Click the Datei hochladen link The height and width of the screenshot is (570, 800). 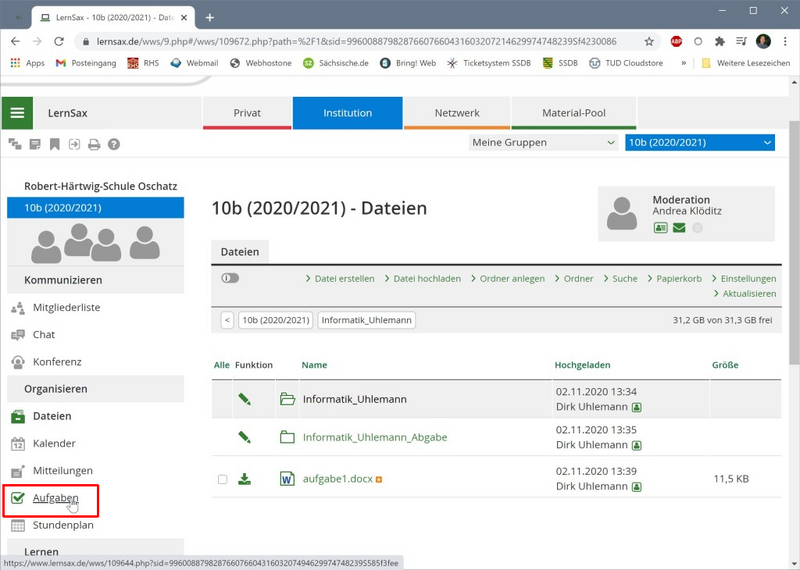[x=427, y=279]
